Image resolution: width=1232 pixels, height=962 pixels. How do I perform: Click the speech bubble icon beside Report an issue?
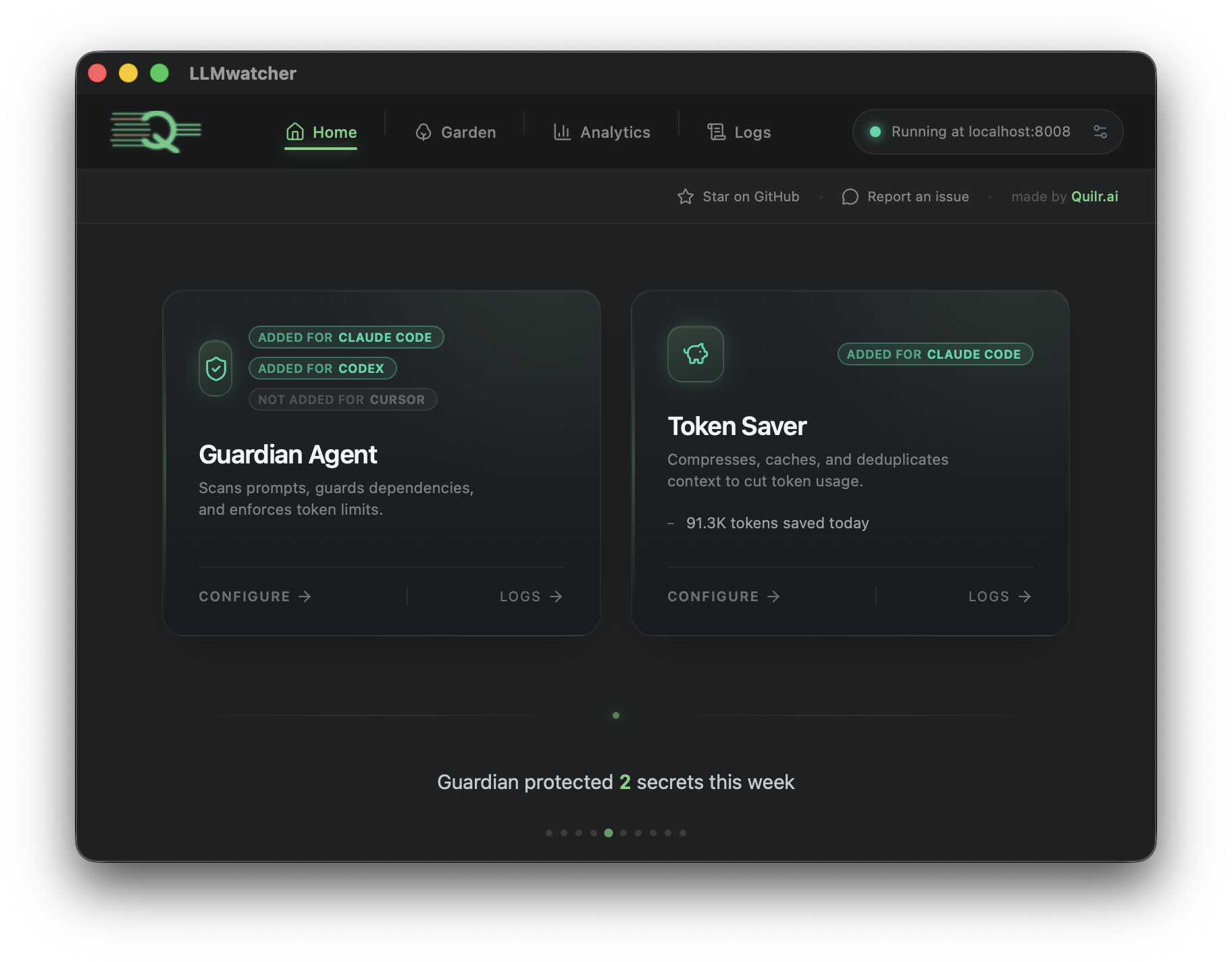coord(850,197)
